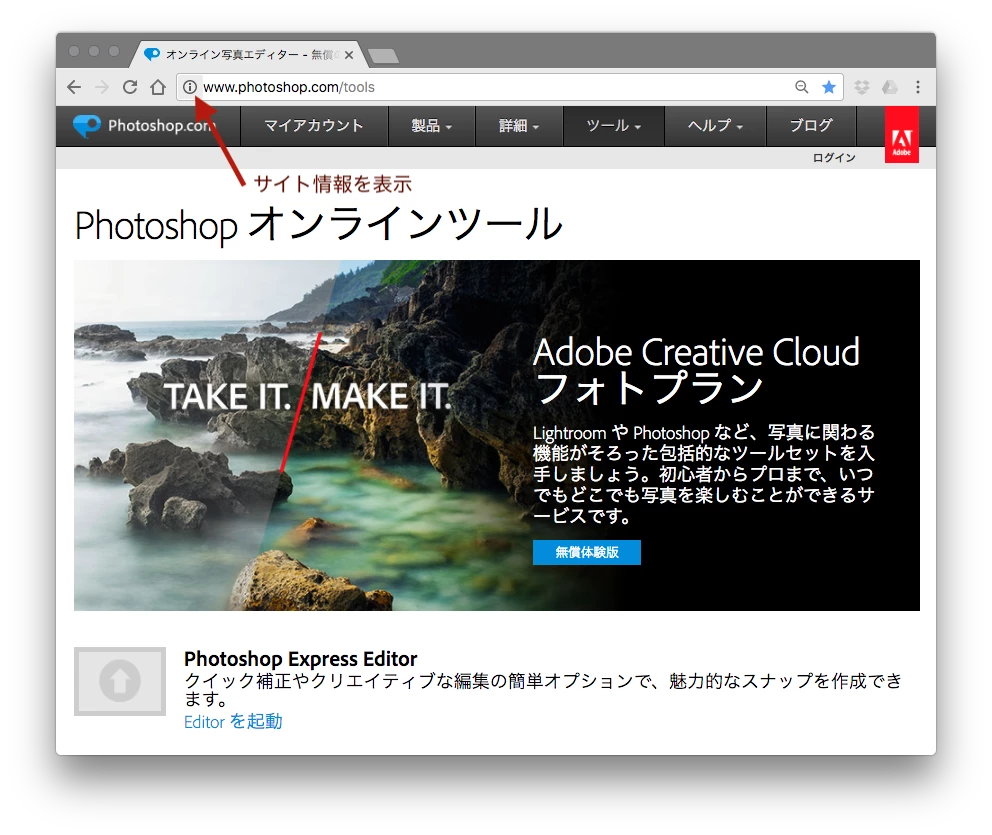This screenshot has width=992, height=835.
Task: Click the Photoshop オンラインツール page title
Action: (x=318, y=225)
